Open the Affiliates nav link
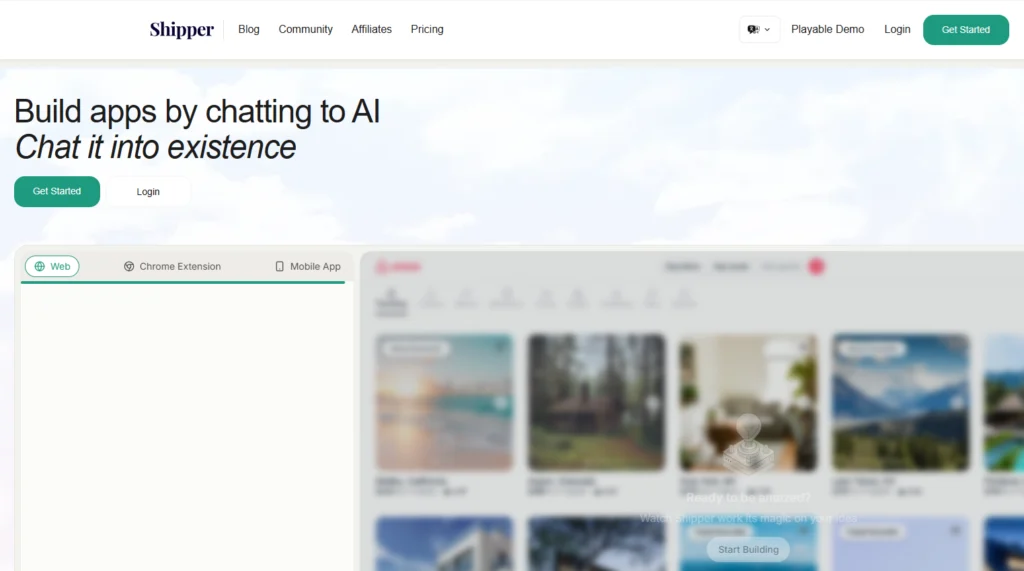 [x=371, y=30]
